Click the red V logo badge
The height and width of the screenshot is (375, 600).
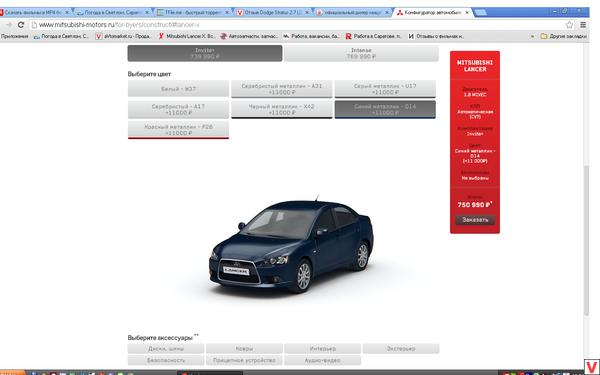[592, 367]
